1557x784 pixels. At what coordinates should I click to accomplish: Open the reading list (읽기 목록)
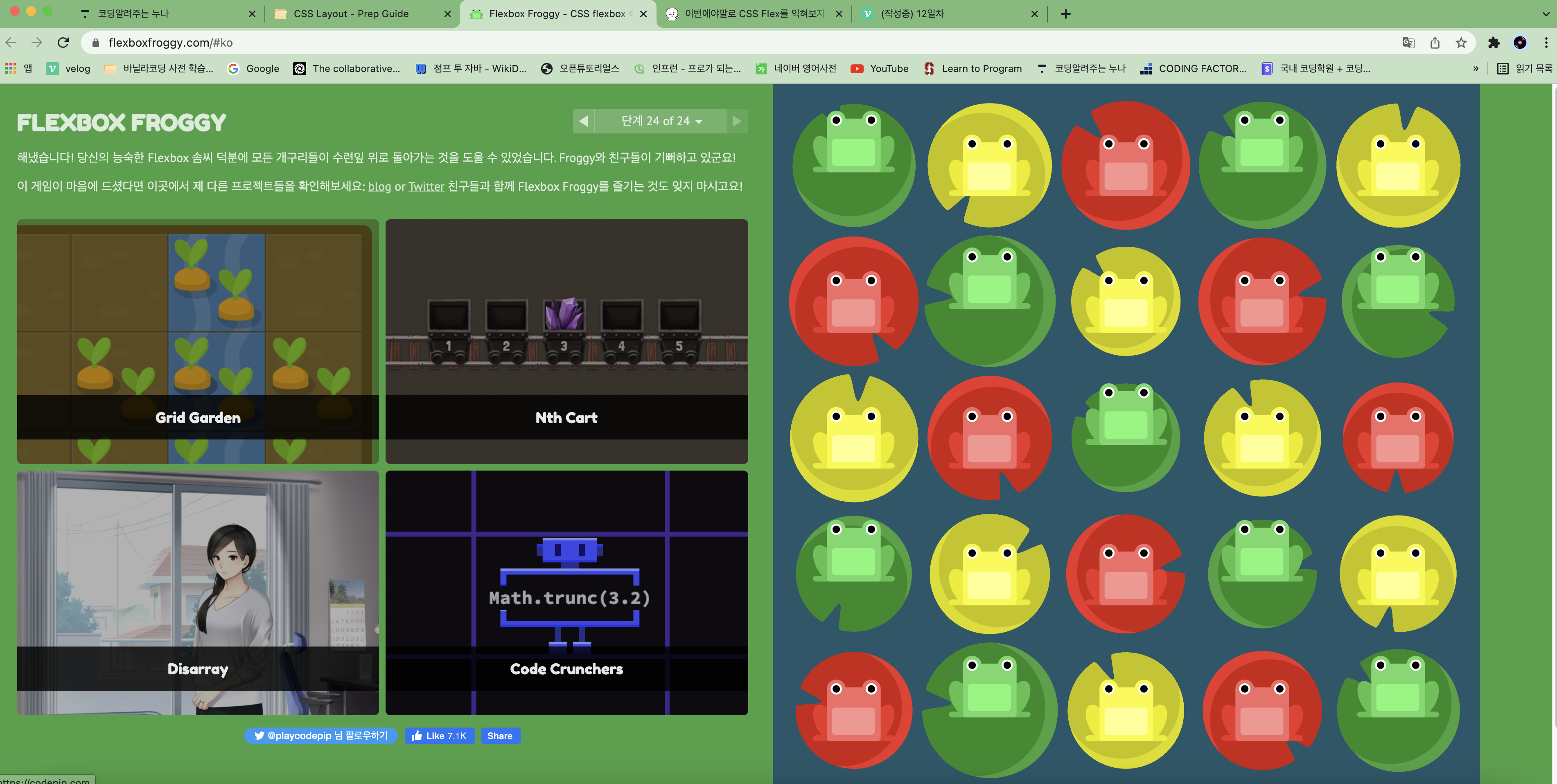pos(1524,68)
